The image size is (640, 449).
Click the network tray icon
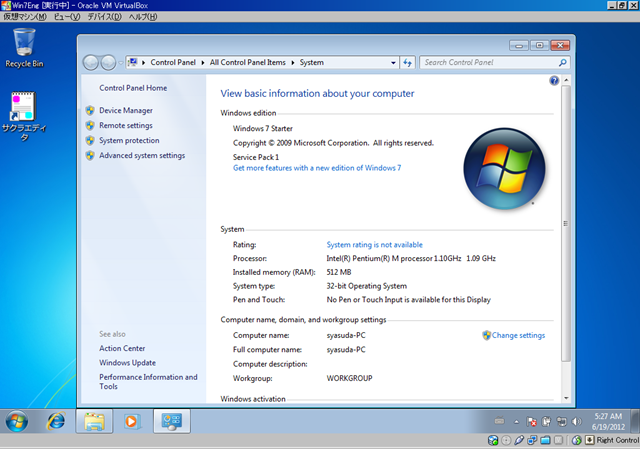coord(561,422)
